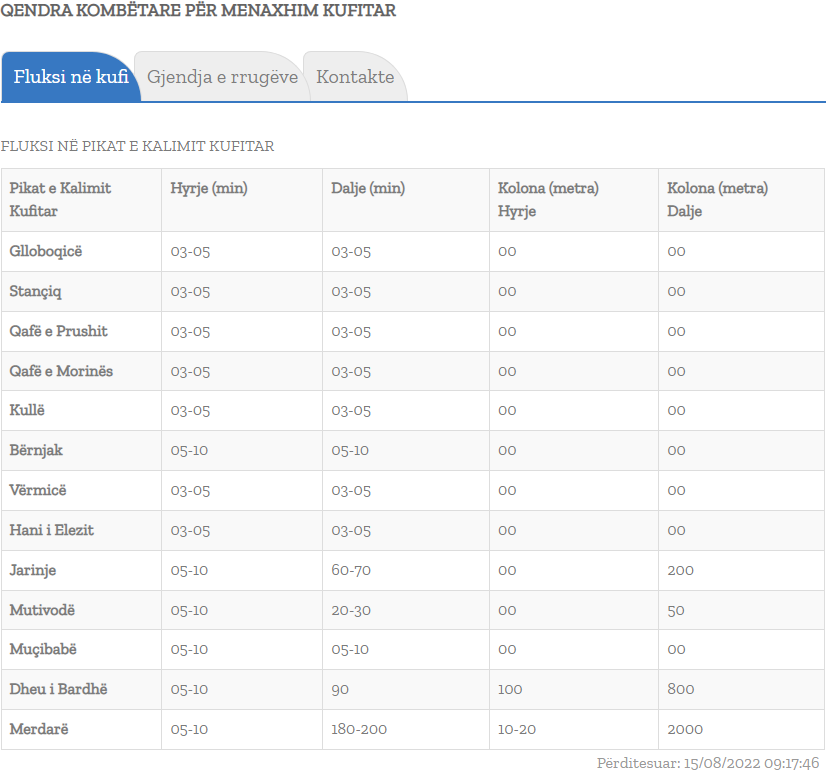The width and height of the screenshot is (826, 783).
Task: Open the Kontakte tab
Action: (355, 77)
